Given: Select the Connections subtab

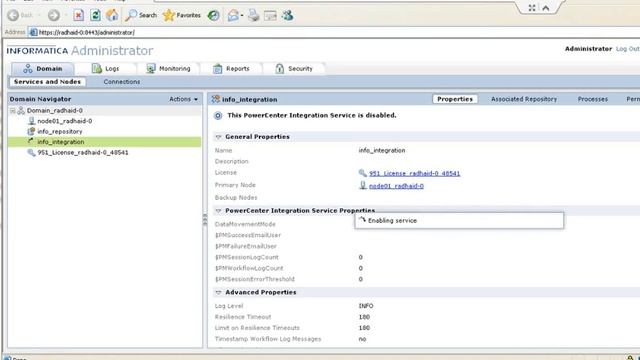Looking at the screenshot, I should click(122, 82).
